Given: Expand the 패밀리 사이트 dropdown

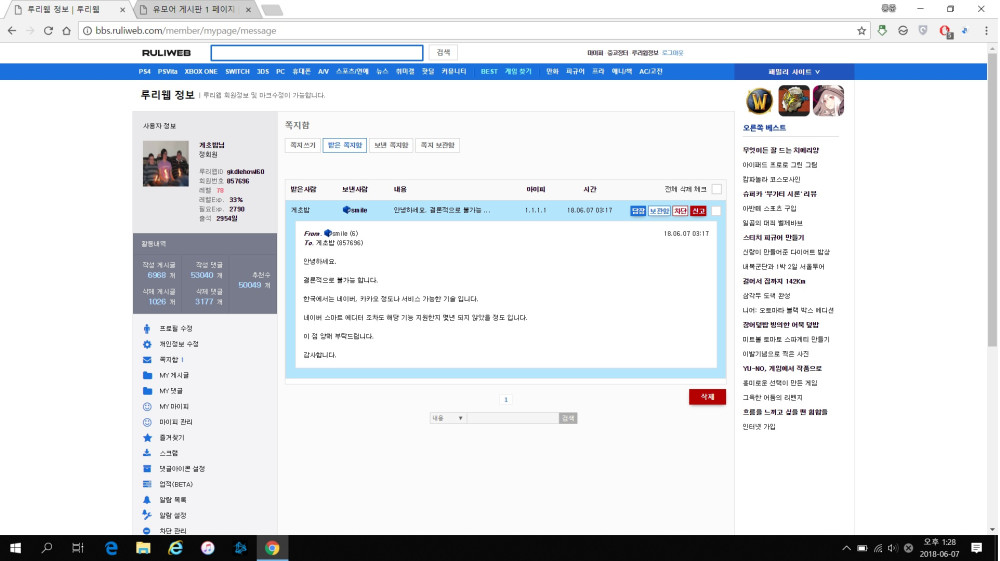Looking at the screenshot, I should tap(794, 72).
